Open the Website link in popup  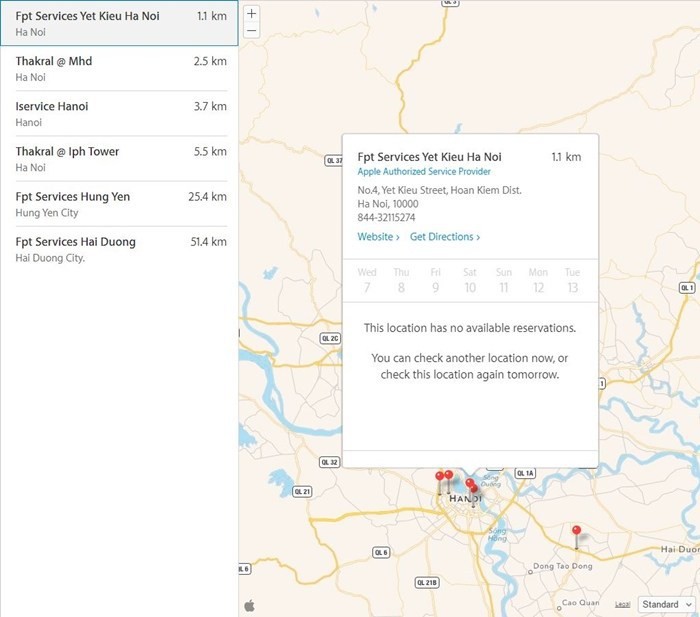pos(378,237)
